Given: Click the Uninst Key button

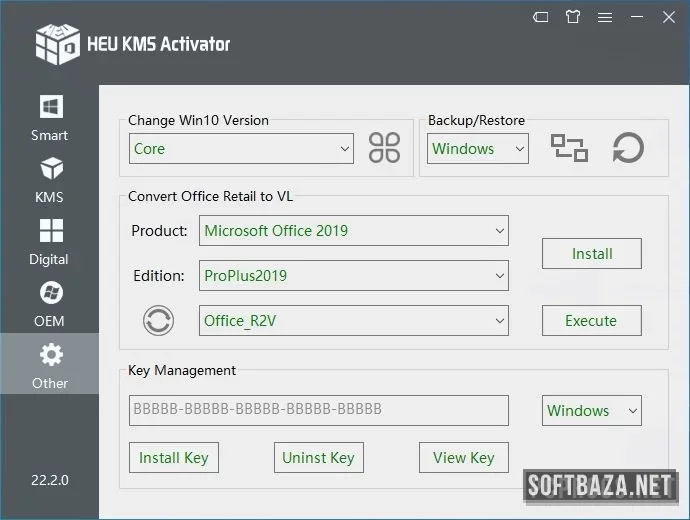Looking at the screenshot, I should pos(319,458).
